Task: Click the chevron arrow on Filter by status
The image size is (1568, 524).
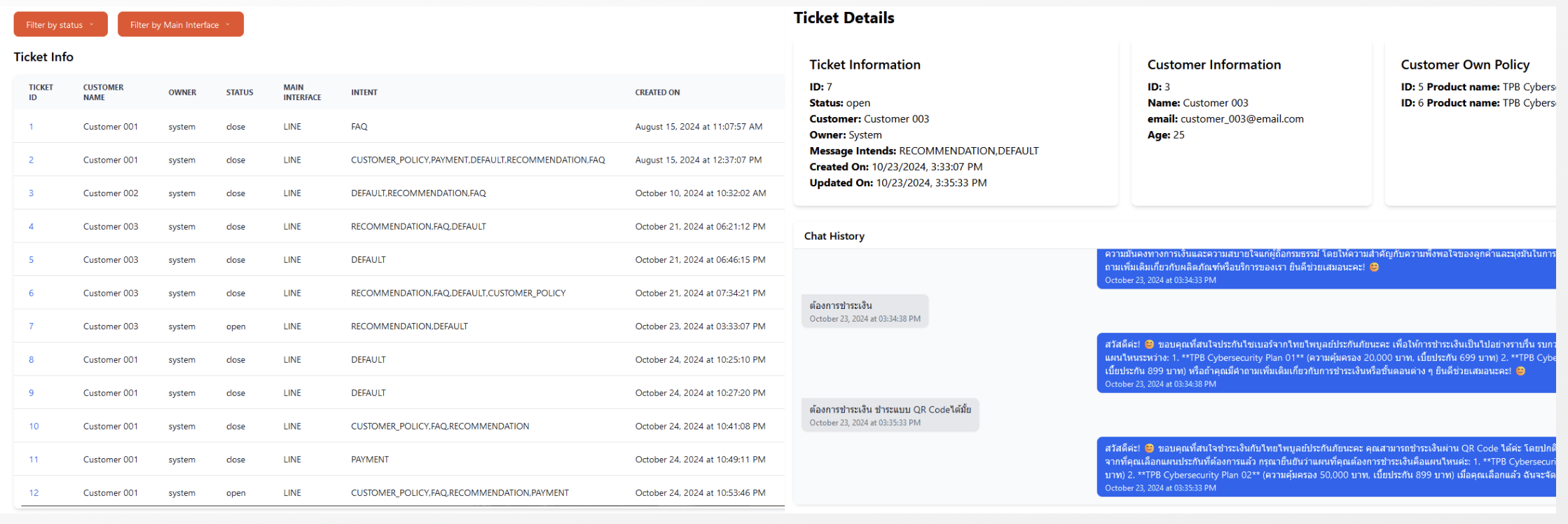Action: 91,25
